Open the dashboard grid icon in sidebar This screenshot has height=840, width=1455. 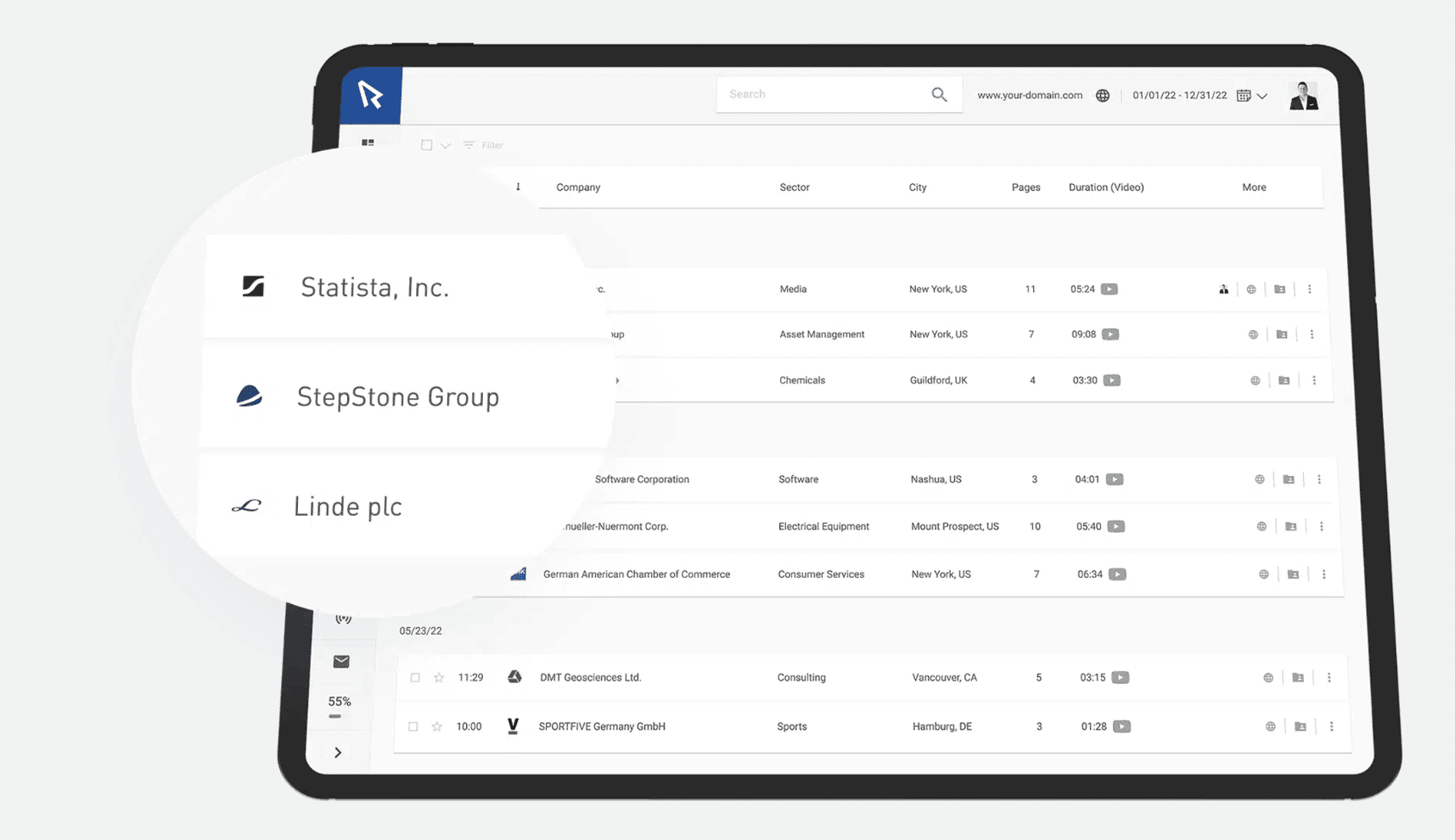tap(368, 143)
